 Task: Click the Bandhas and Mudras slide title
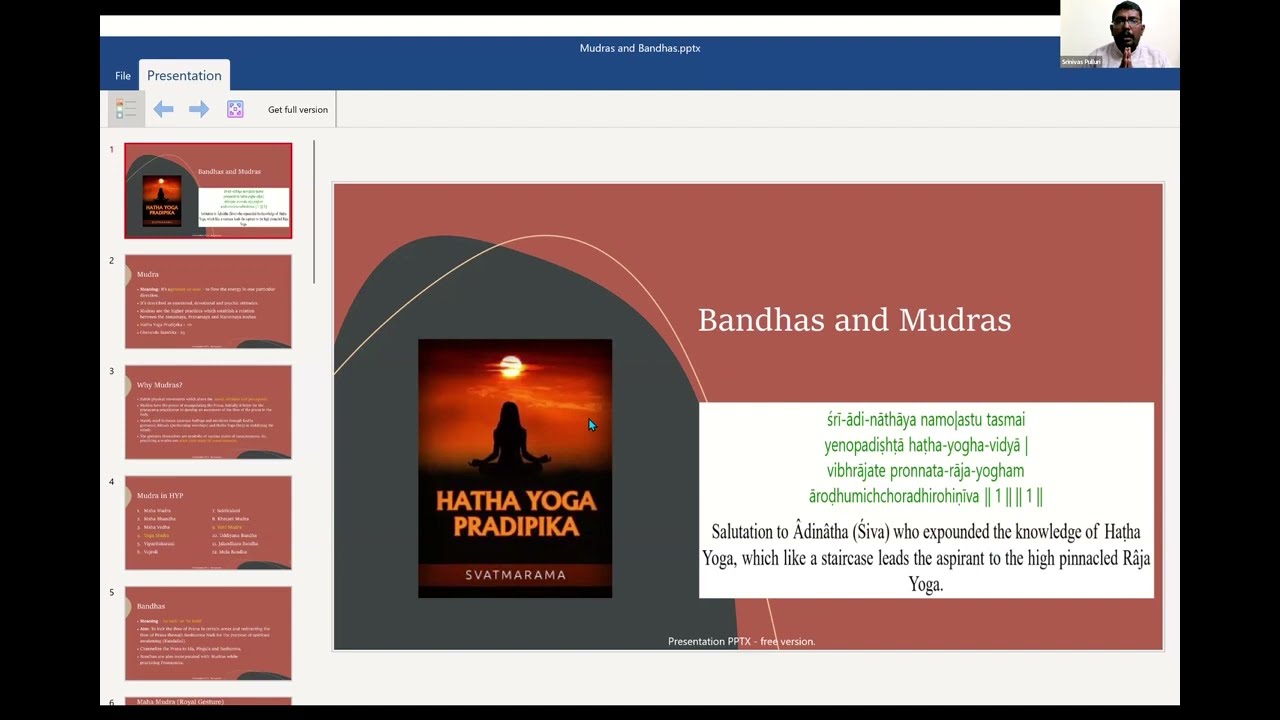pyautogui.click(x=854, y=320)
